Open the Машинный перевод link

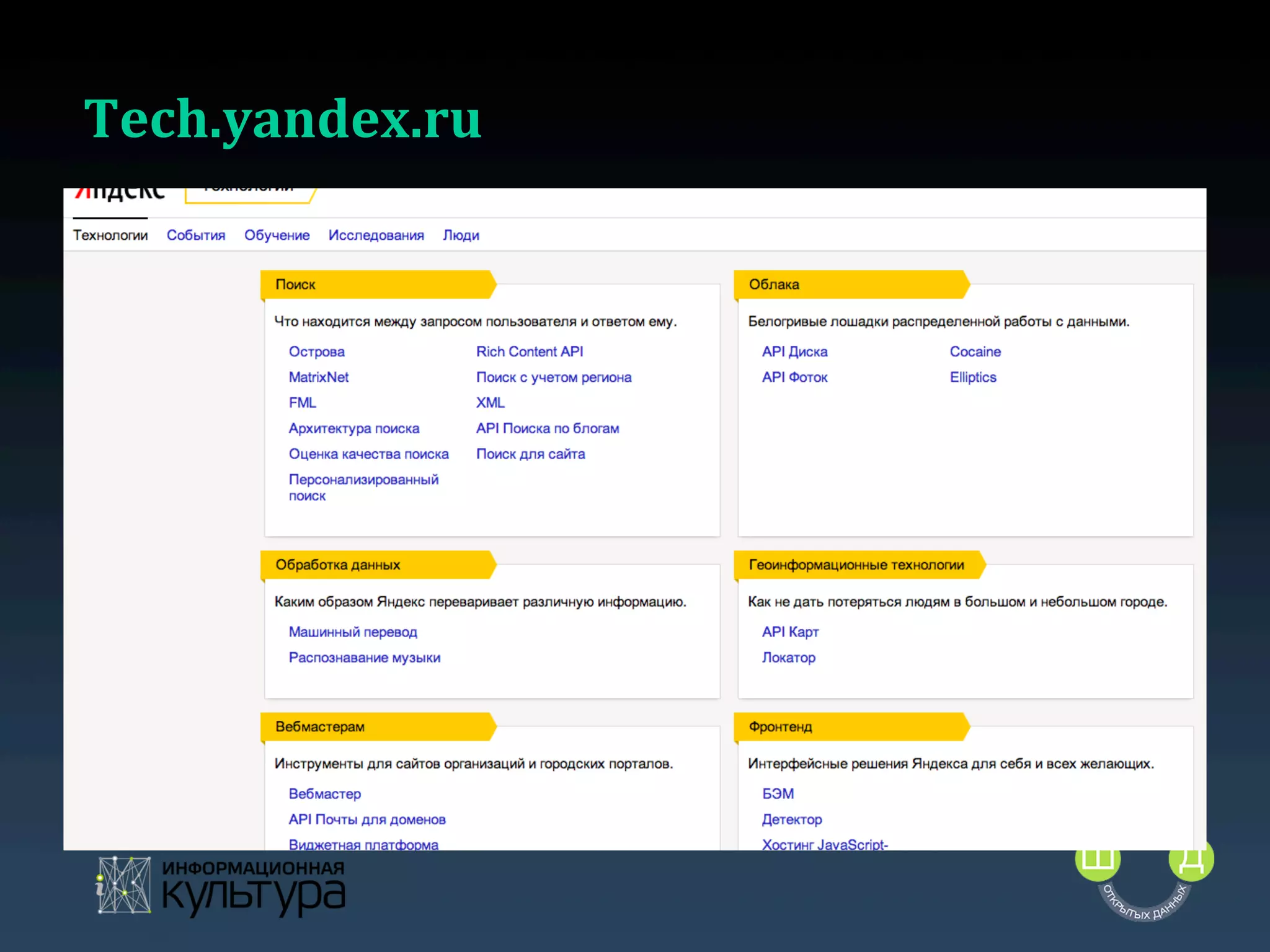point(353,632)
